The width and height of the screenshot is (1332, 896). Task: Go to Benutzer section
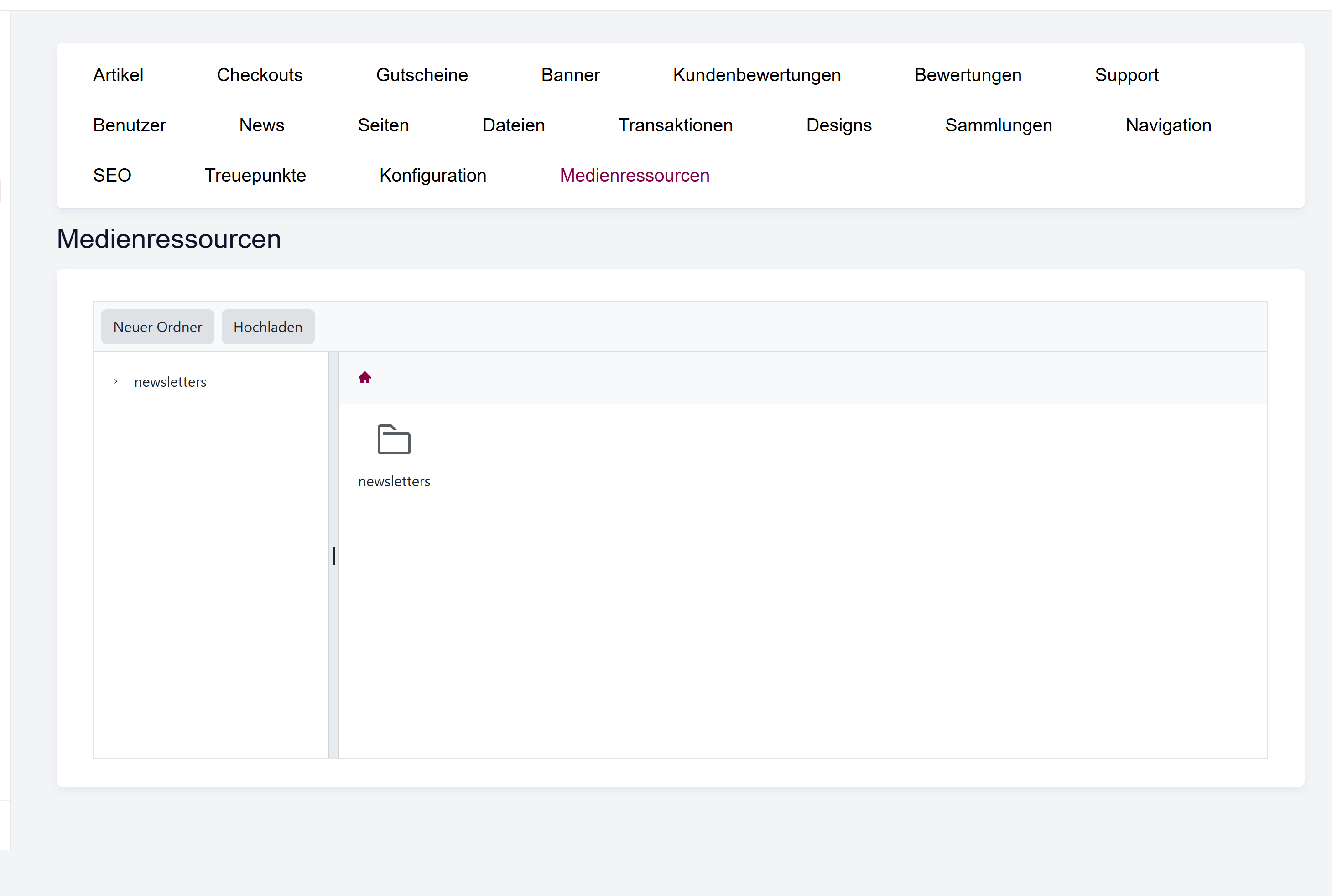[x=130, y=125]
